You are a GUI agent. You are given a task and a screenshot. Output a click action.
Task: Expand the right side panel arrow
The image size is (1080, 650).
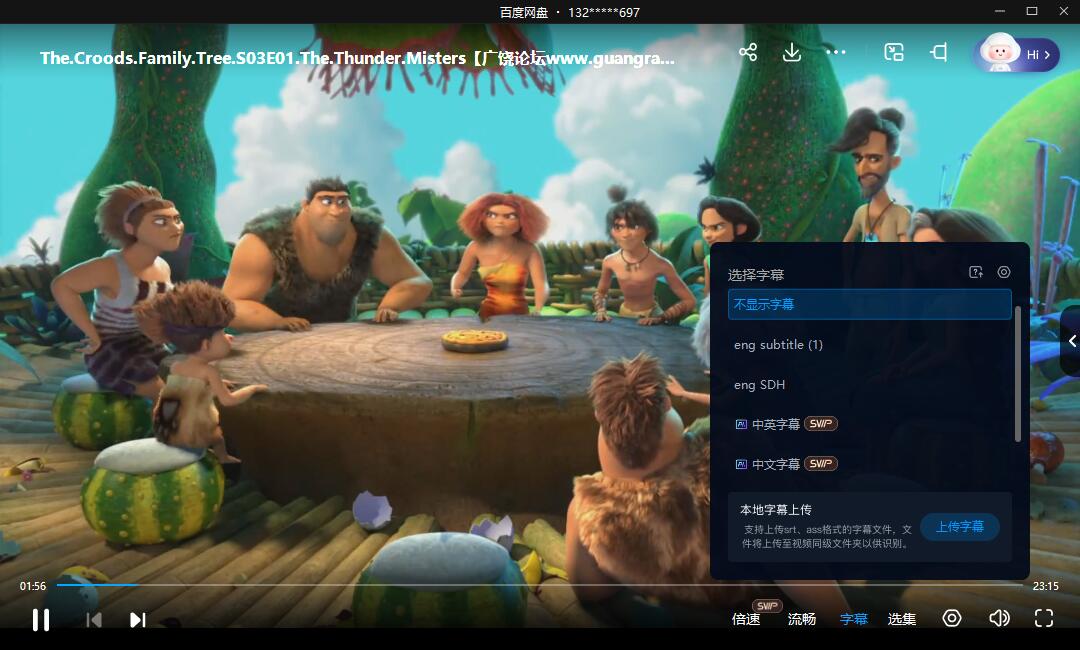(x=1072, y=341)
